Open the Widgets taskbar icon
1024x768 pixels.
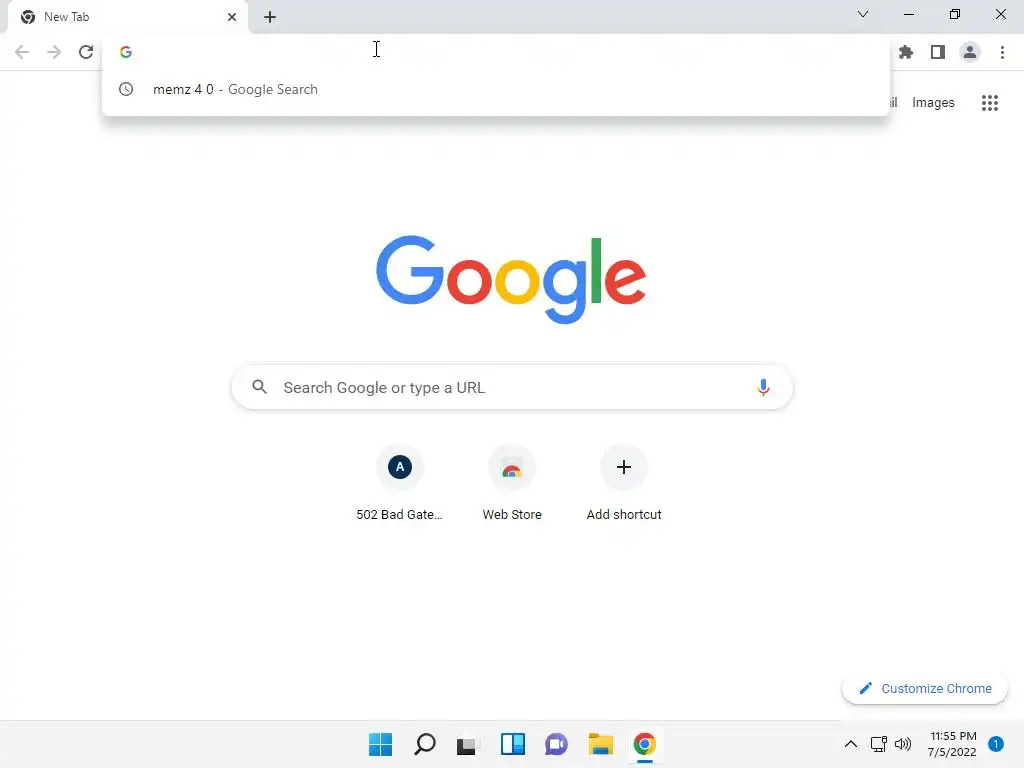tap(513, 744)
